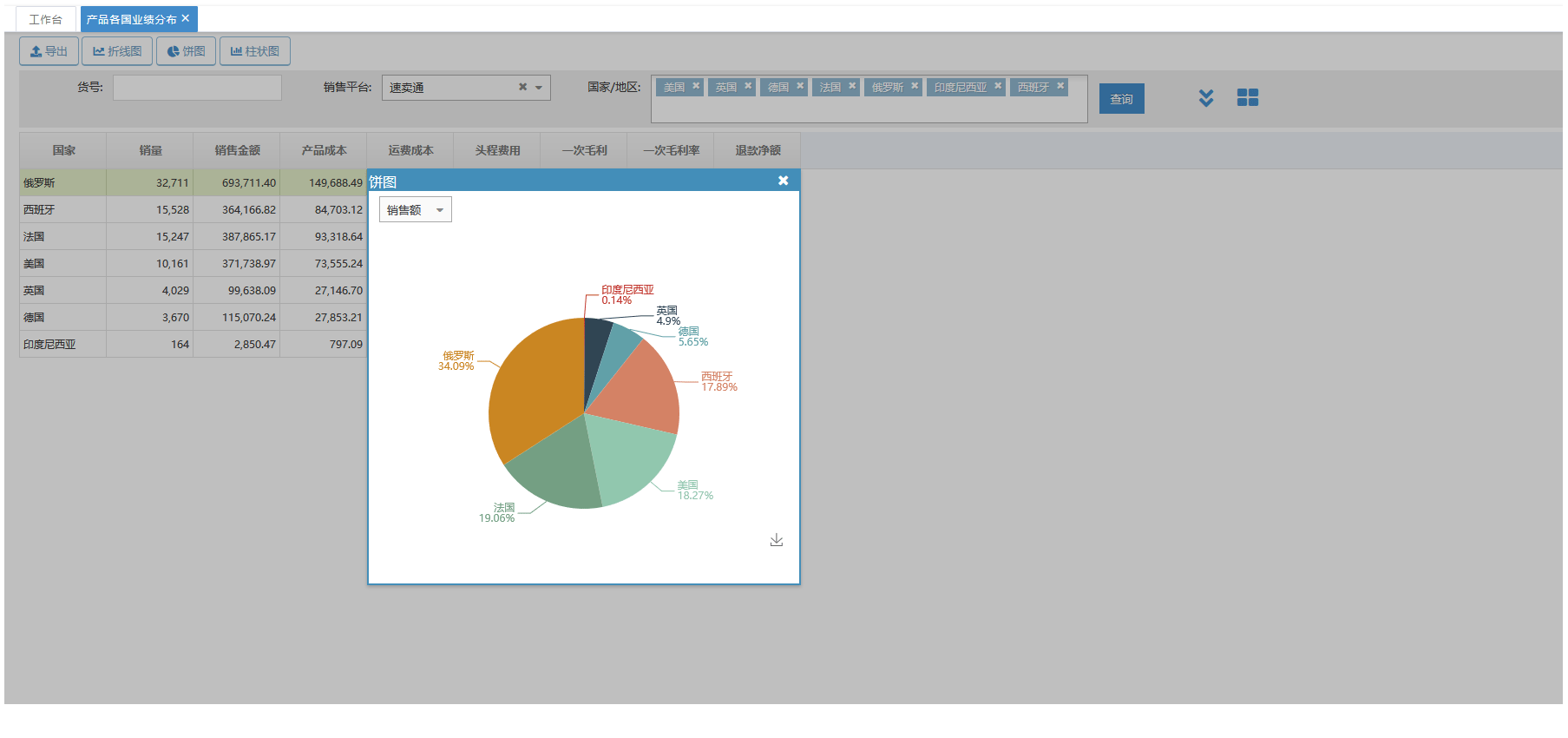The width and height of the screenshot is (1568, 738).
Task: Select the 西班牙 table row
Action: [x=62, y=210]
